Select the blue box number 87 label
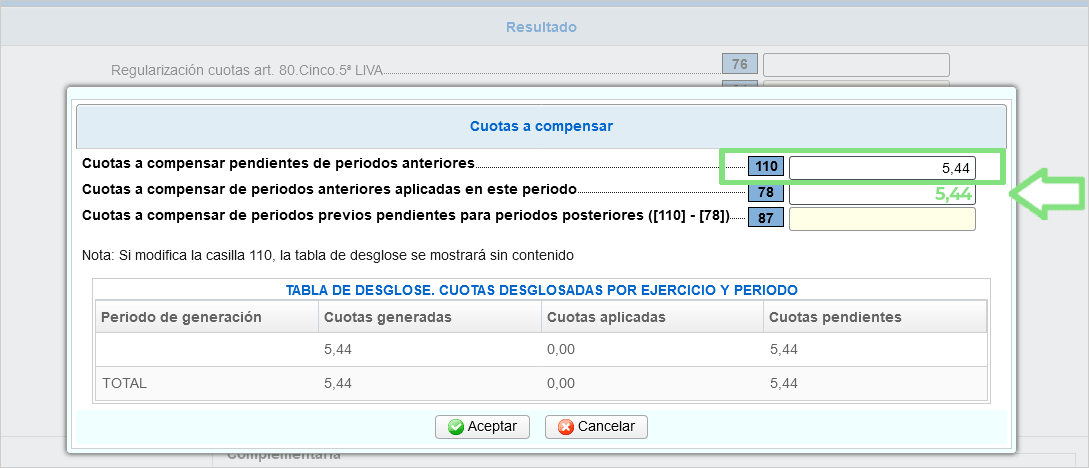Viewport: 1089px width, 468px height. pyautogui.click(x=766, y=219)
